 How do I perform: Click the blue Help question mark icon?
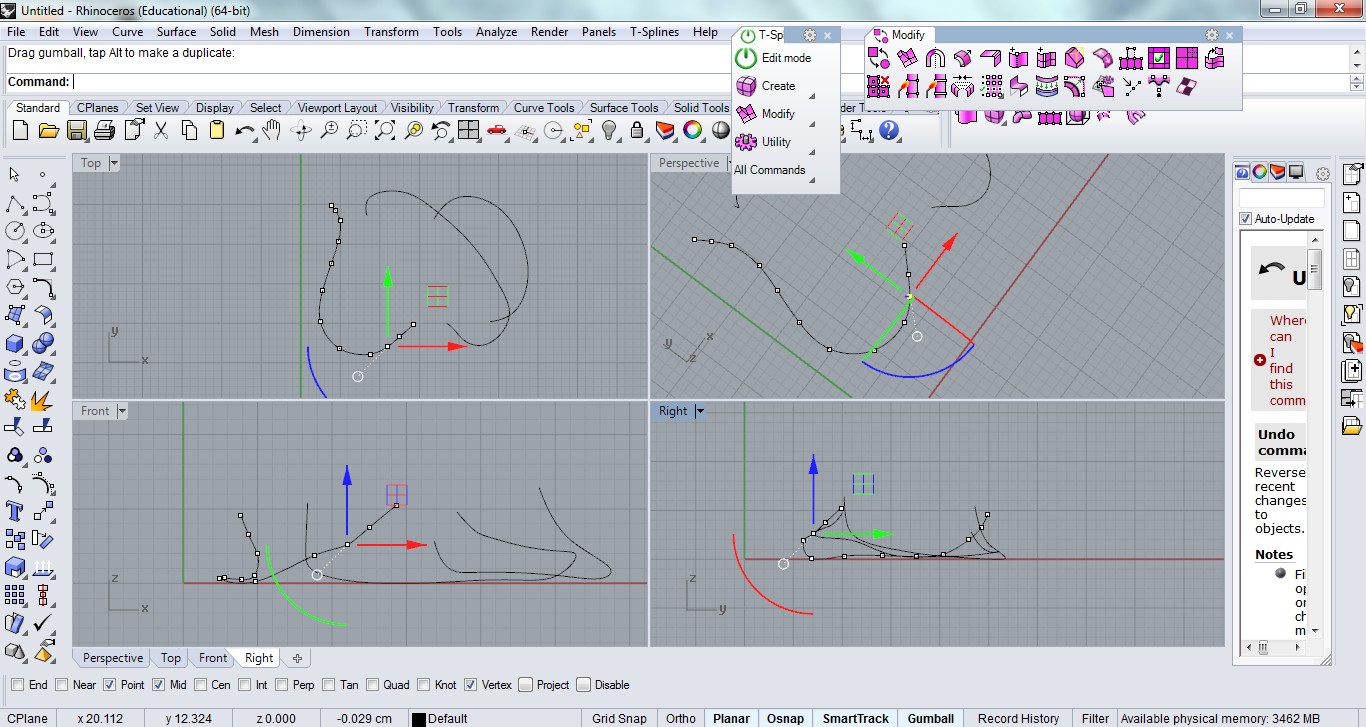pyautogui.click(x=889, y=130)
